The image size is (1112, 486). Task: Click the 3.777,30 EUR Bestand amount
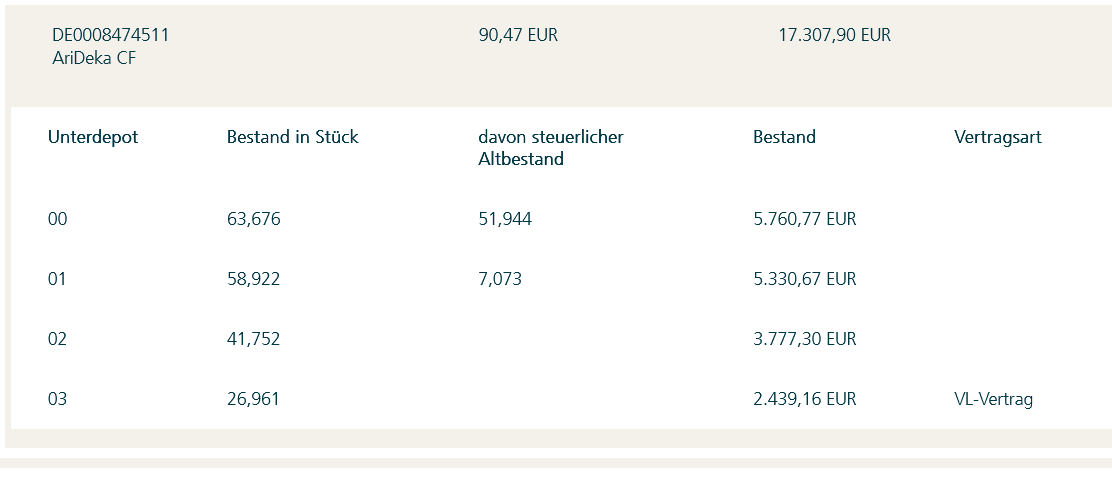[804, 339]
